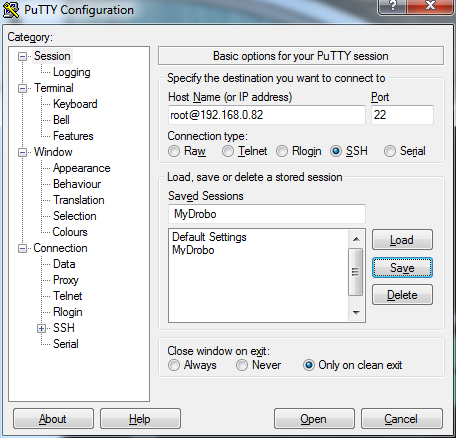Set close window on exit to Never

(242, 365)
